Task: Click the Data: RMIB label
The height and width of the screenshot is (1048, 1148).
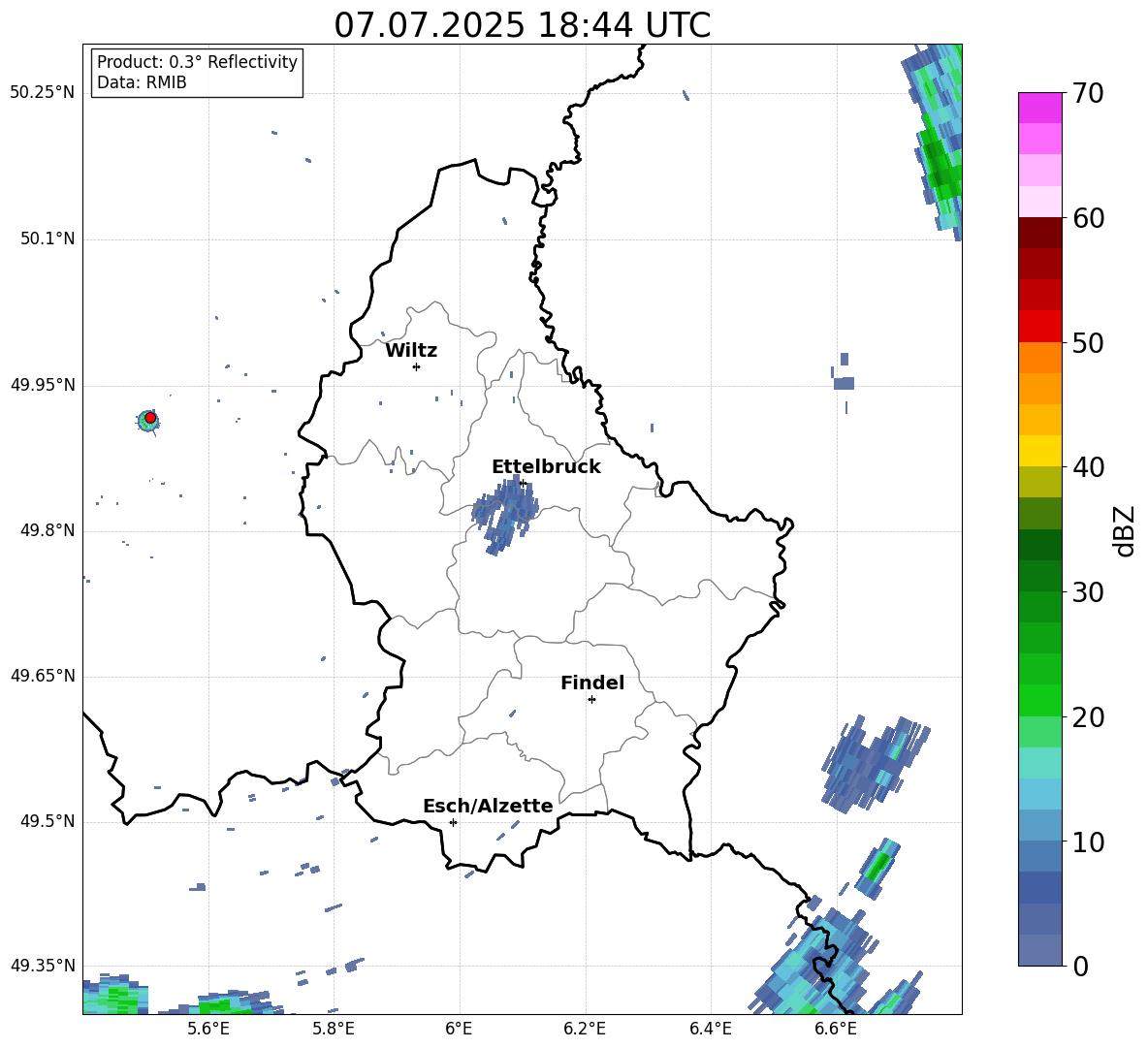Action: [x=142, y=82]
